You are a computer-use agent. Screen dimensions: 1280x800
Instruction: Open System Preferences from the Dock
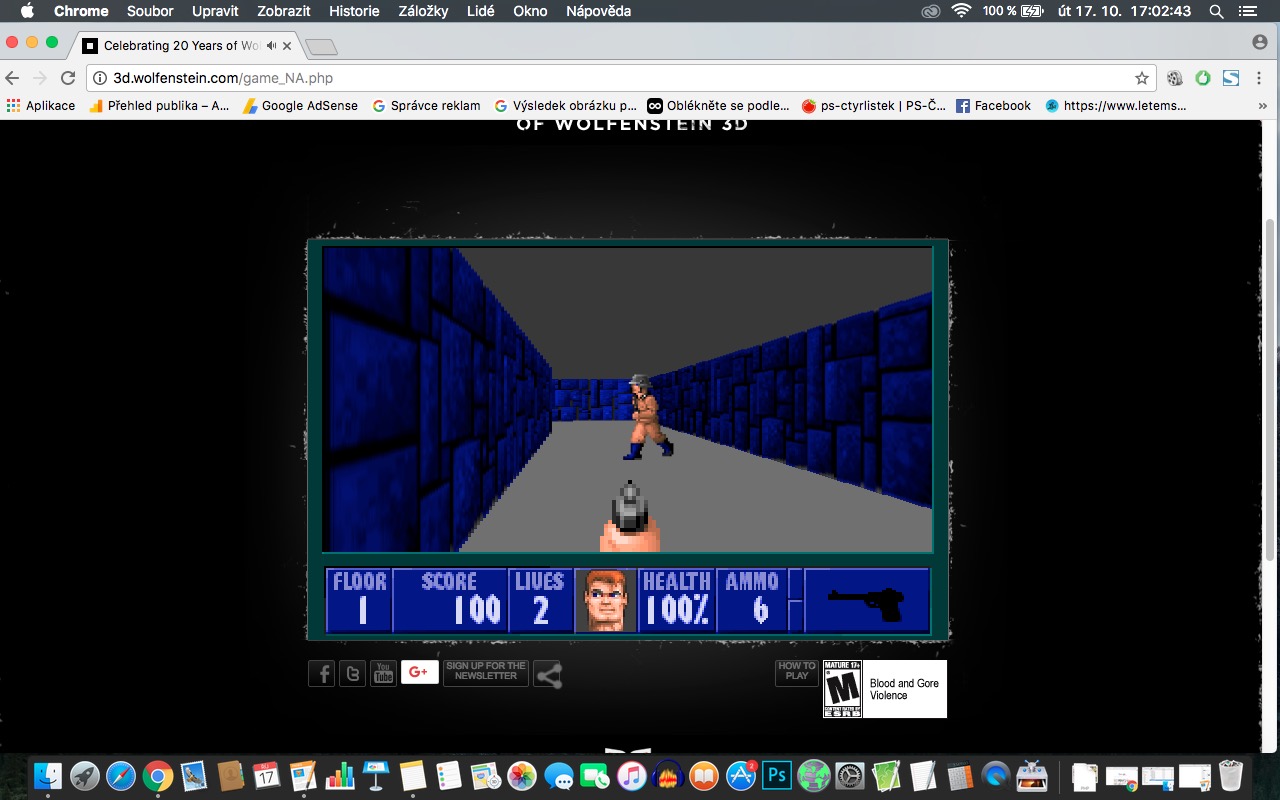coord(850,775)
